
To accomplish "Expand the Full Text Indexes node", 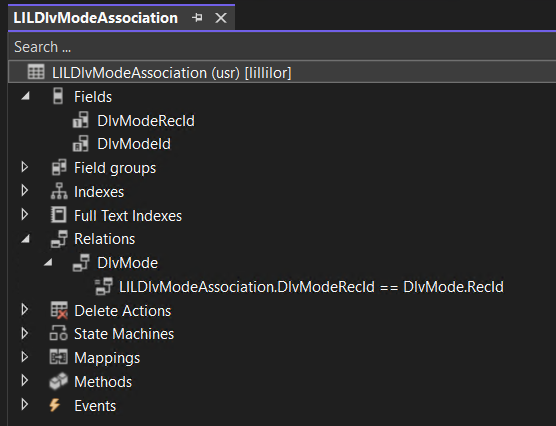I will [24, 215].
